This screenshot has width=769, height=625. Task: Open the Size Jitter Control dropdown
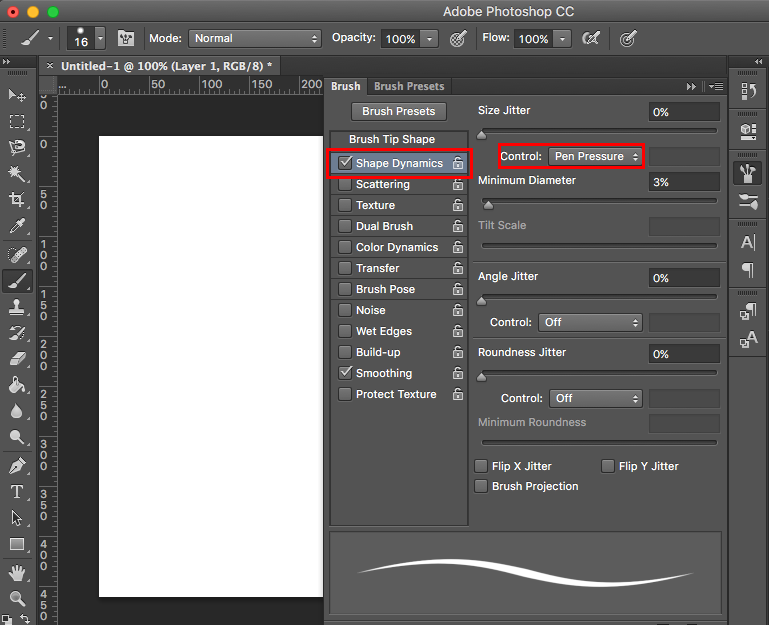coord(594,157)
